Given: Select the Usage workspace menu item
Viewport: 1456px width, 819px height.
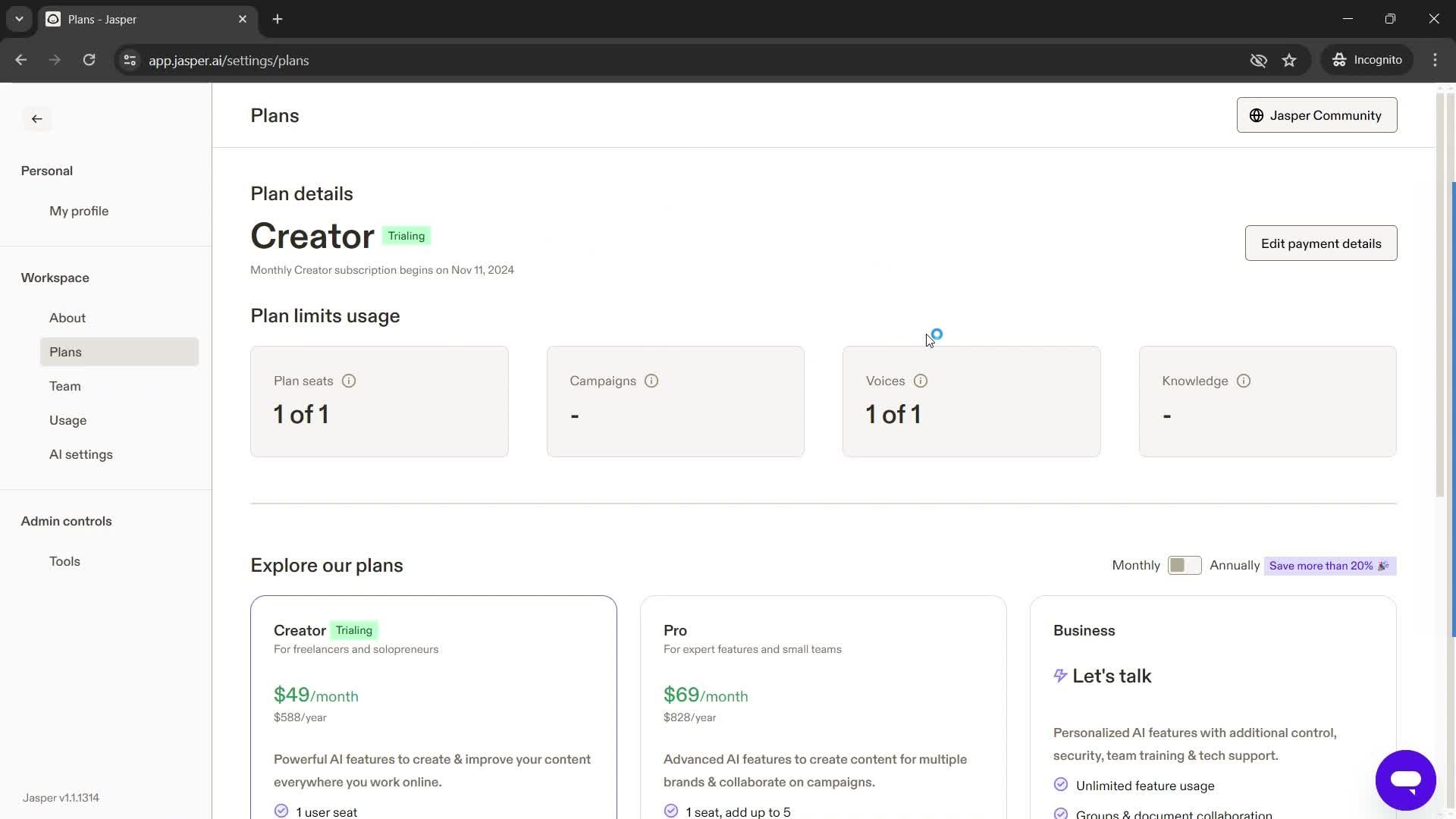Looking at the screenshot, I should (x=68, y=420).
